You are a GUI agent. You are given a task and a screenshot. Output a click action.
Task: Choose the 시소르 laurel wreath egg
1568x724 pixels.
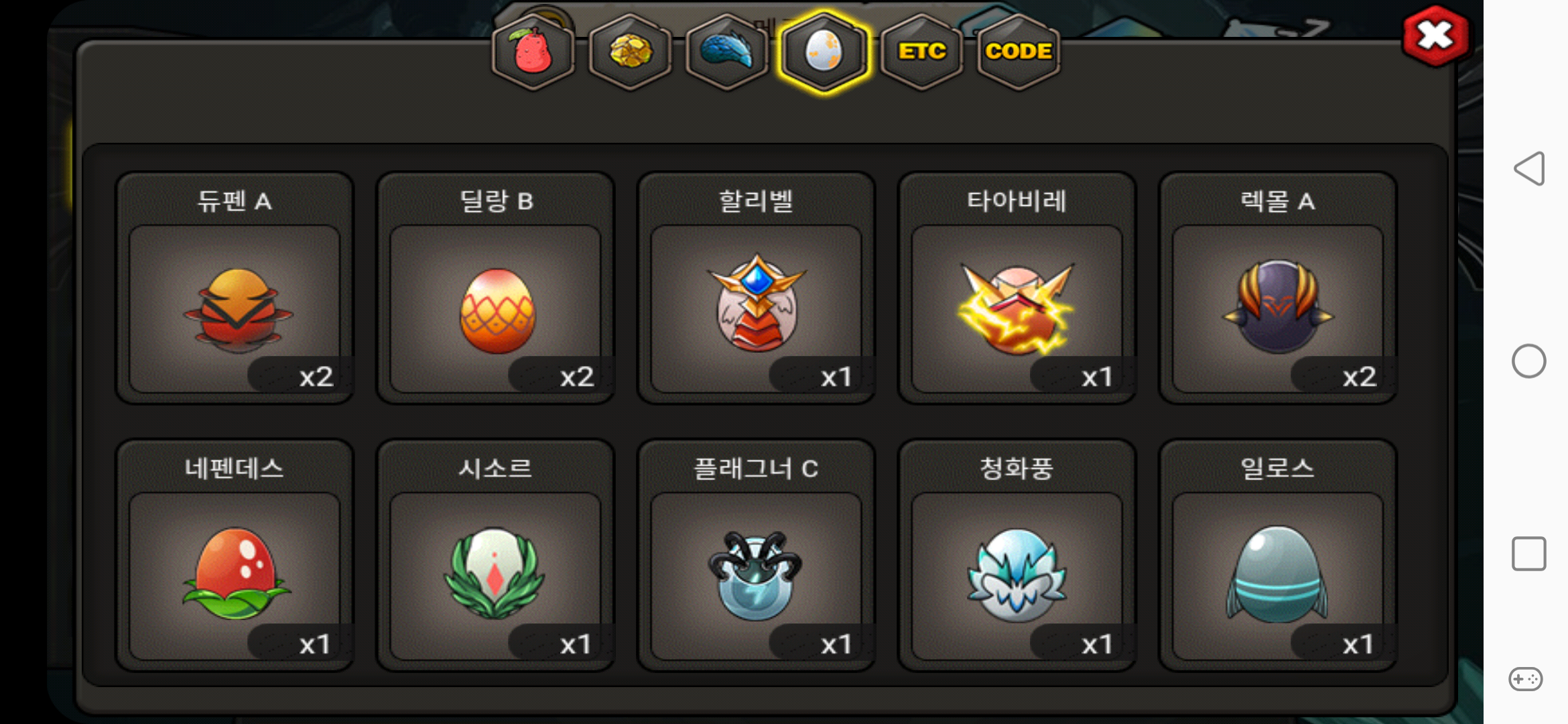click(495, 555)
